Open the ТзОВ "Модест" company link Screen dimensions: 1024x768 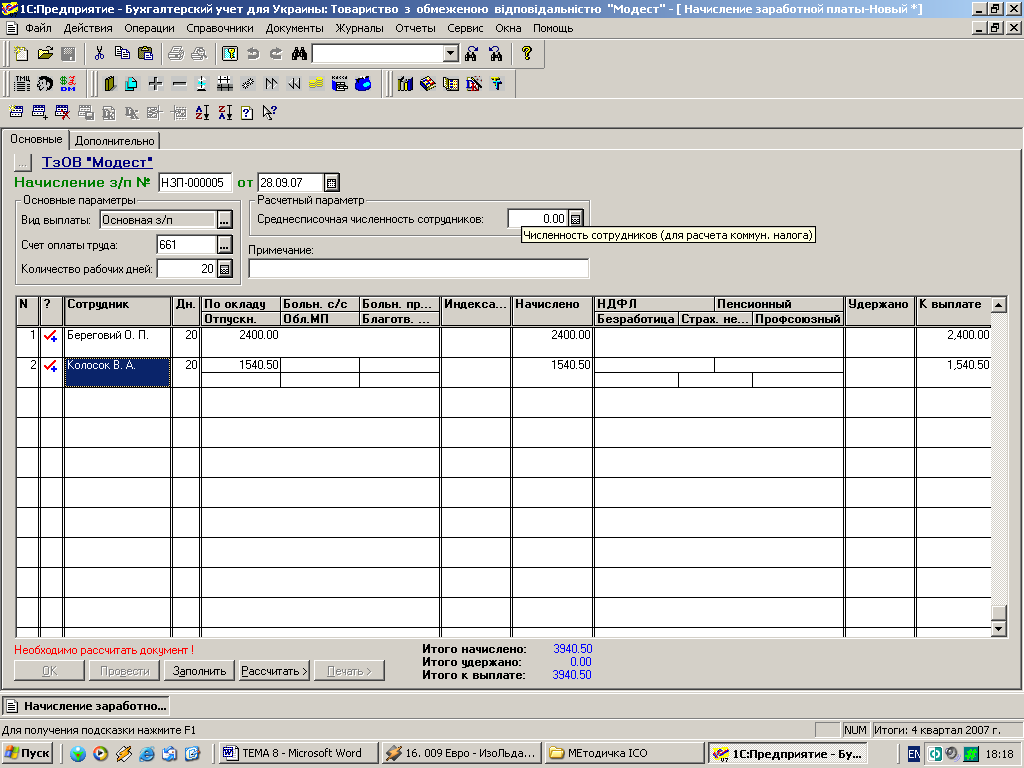pyautogui.click(x=97, y=162)
